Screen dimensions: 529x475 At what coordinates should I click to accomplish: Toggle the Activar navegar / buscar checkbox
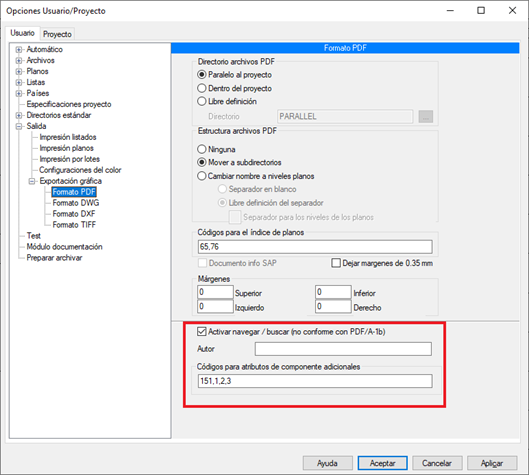point(202,332)
